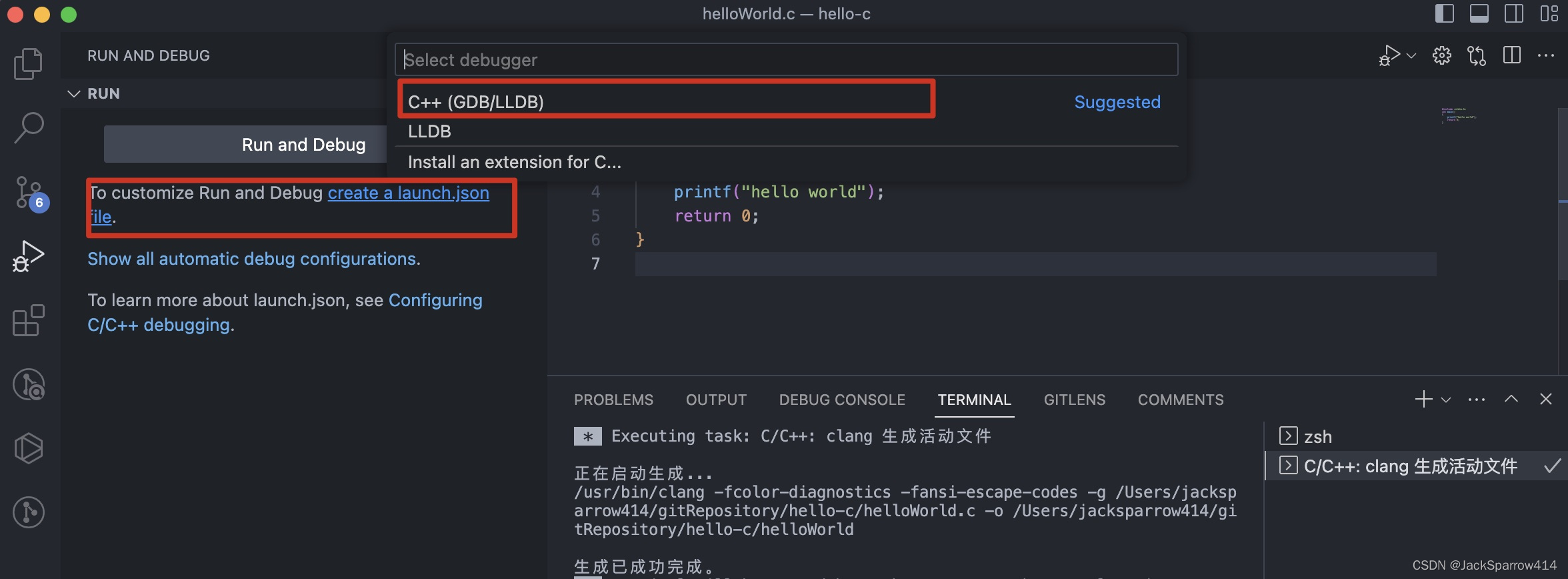Select the C/C++: clang 生成活动文件 terminal entry
The width and height of the screenshot is (1568, 579).
coord(1416,466)
